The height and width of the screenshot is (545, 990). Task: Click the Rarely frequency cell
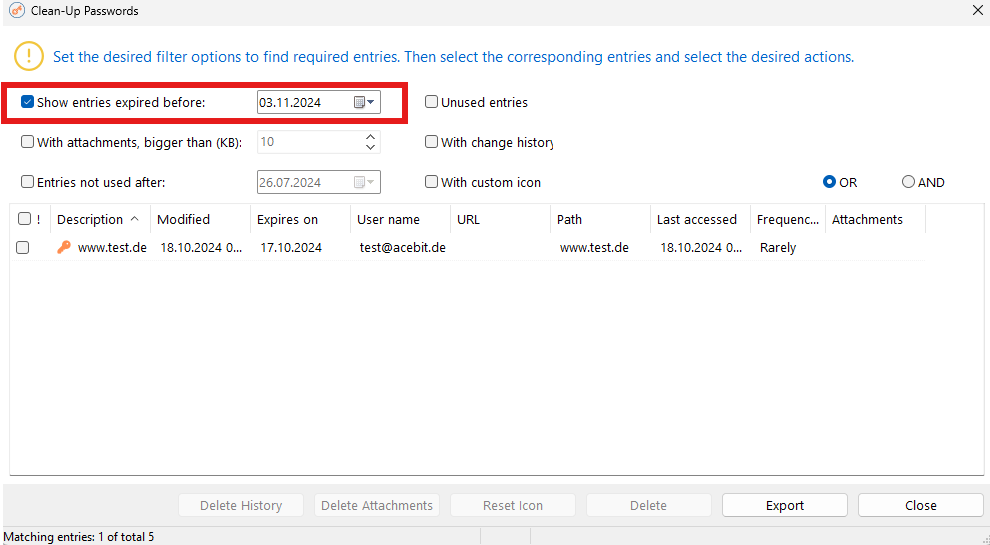pos(778,248)
